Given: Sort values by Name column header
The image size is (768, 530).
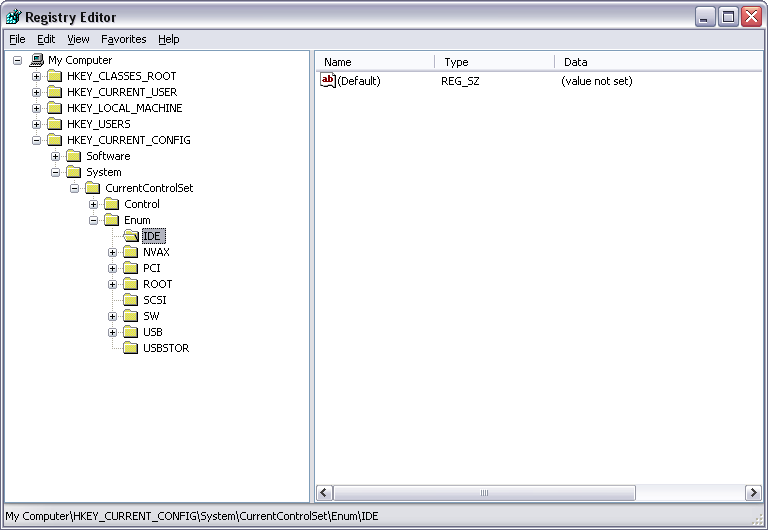Looking at the screenshot, I should [x=375, y=62].
